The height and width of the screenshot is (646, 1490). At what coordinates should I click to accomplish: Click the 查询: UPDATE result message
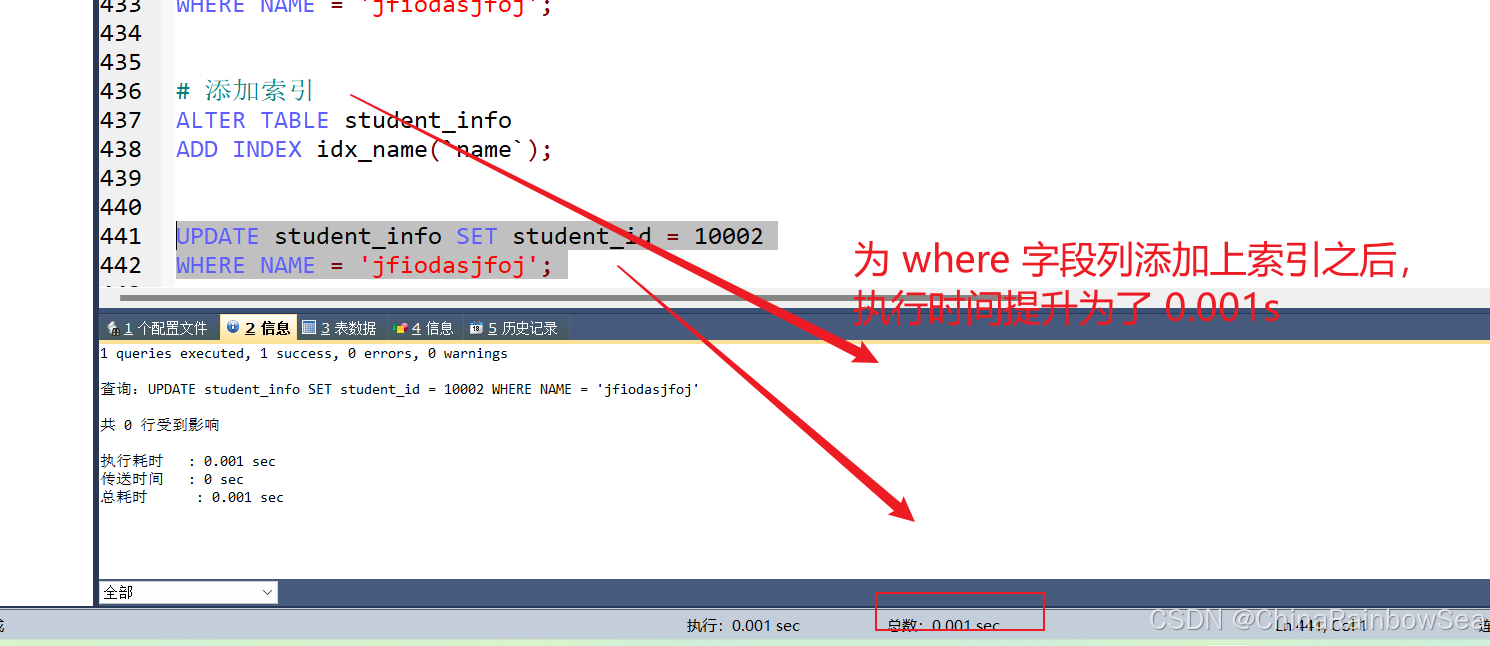[399, 390]
